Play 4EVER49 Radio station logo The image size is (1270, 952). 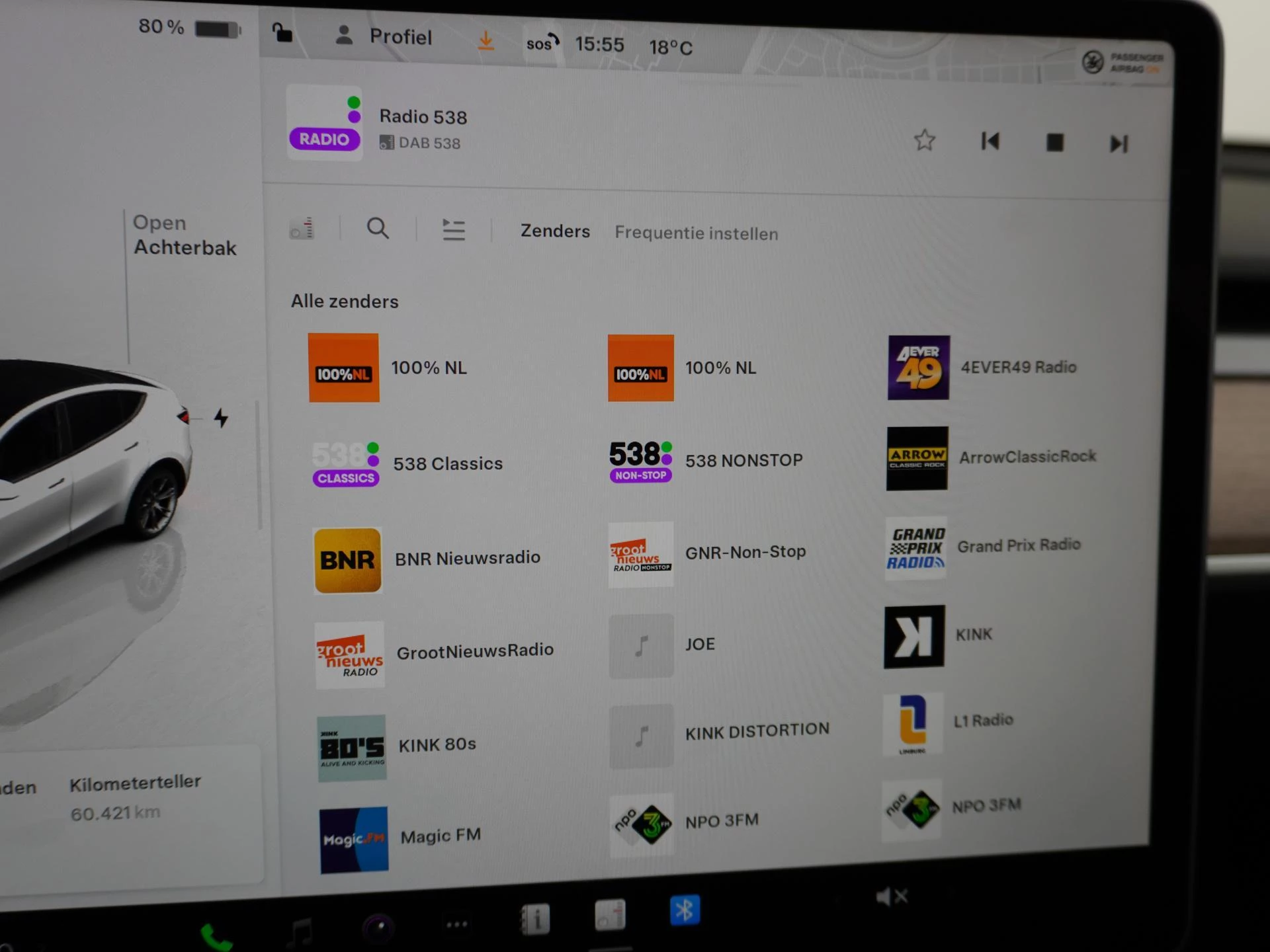[x=919, y=368]
